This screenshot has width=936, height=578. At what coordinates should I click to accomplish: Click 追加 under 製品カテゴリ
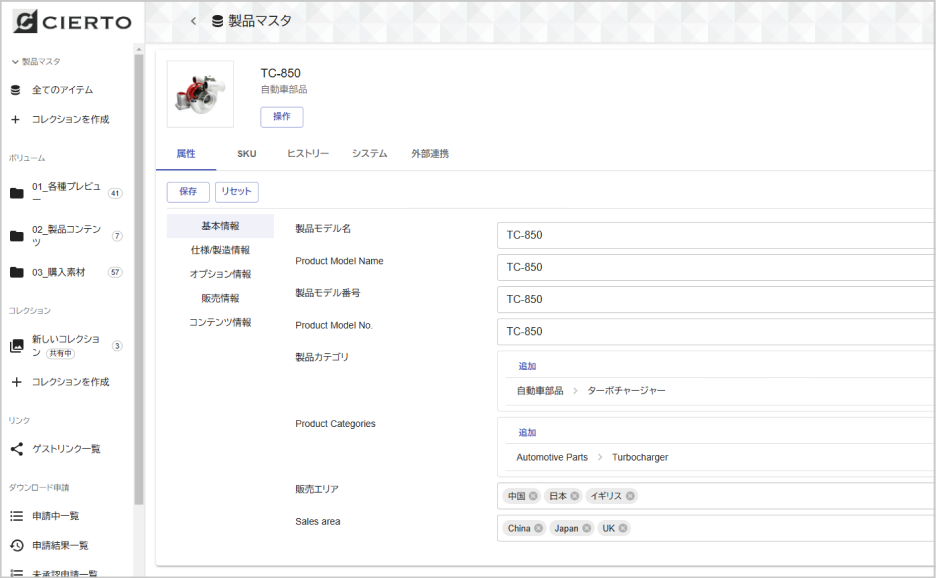pos(527,365)
